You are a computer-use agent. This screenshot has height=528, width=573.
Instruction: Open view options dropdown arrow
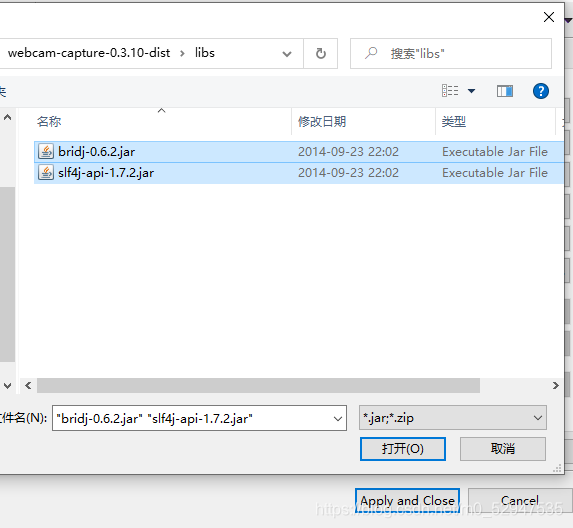[x=471, y=91]
